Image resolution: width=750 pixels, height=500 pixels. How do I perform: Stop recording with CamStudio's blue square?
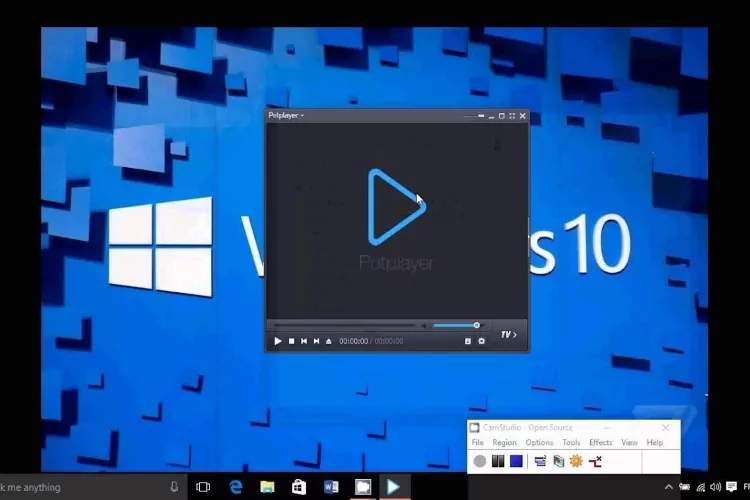[x=516, y=461]
